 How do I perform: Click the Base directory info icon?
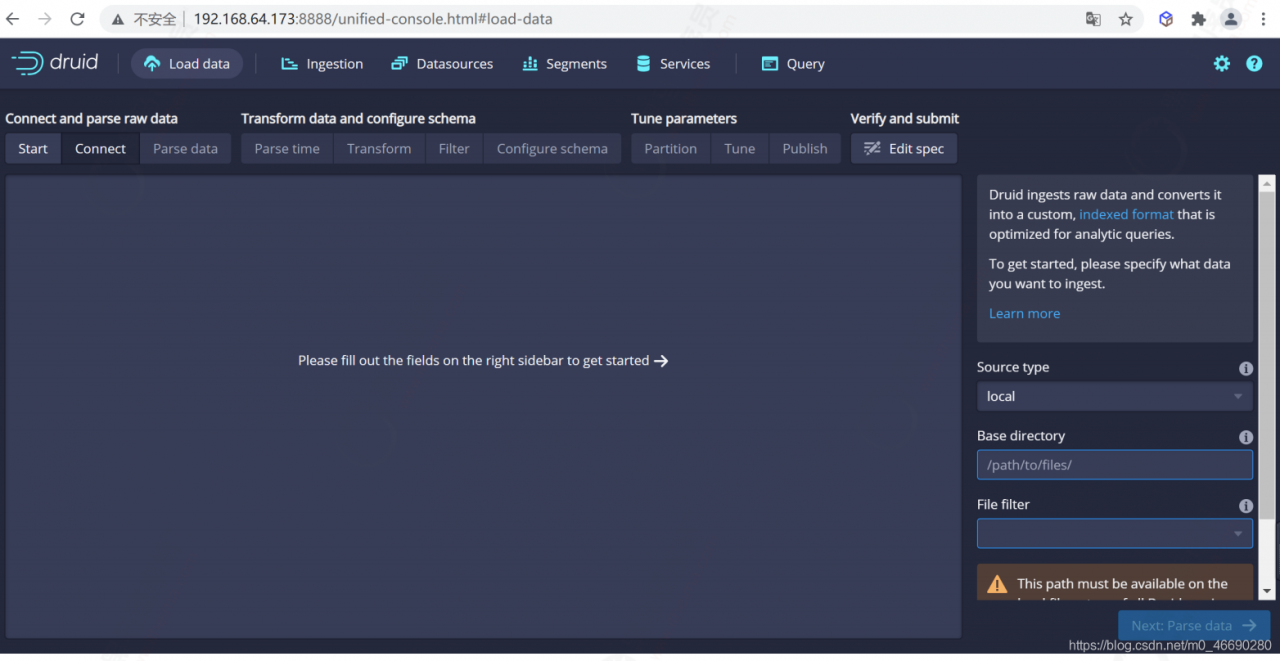(x=1246, y=437)
